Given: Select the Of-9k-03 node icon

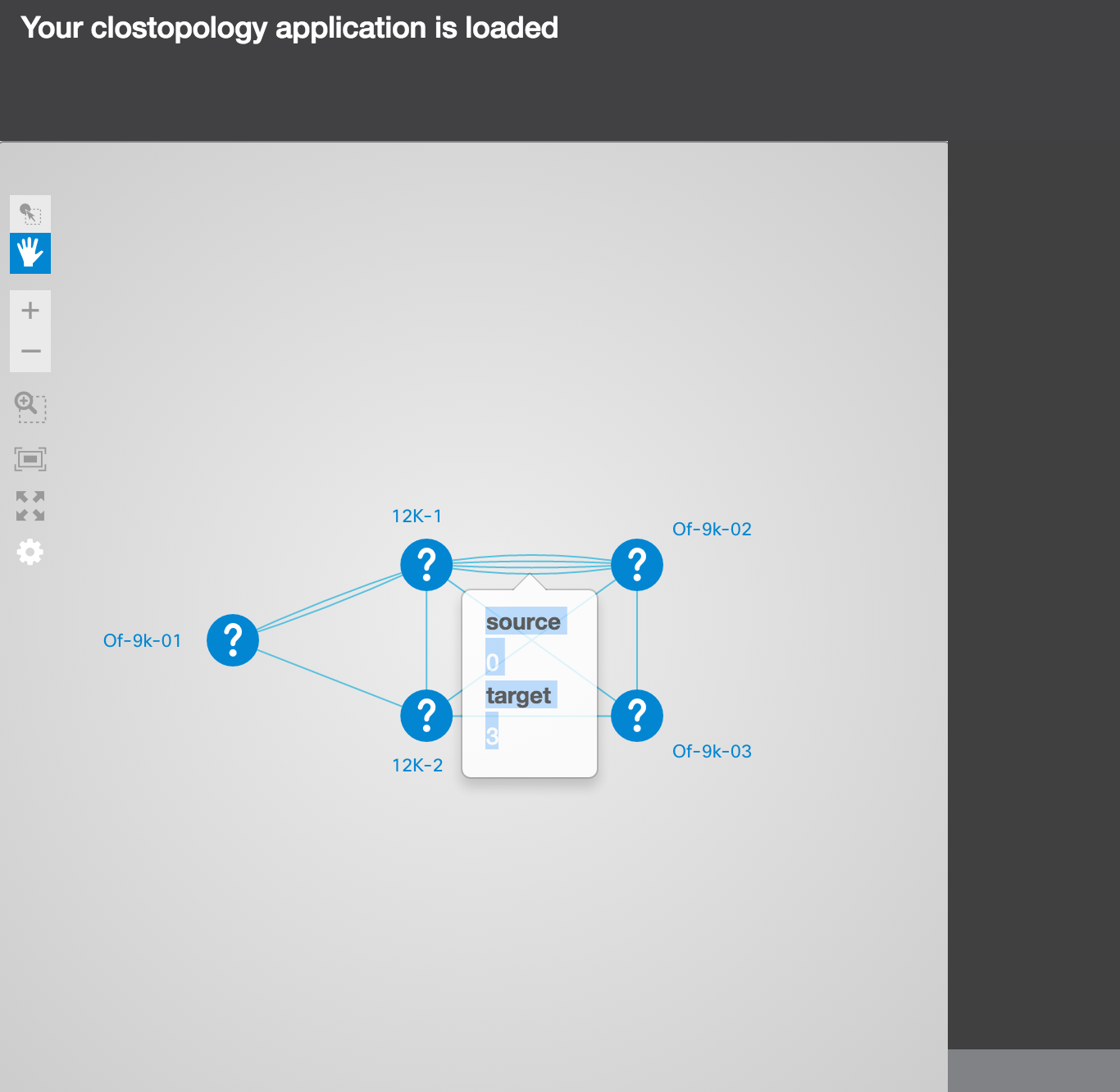Looking at the screenshot, I should (x=637, y=716).
